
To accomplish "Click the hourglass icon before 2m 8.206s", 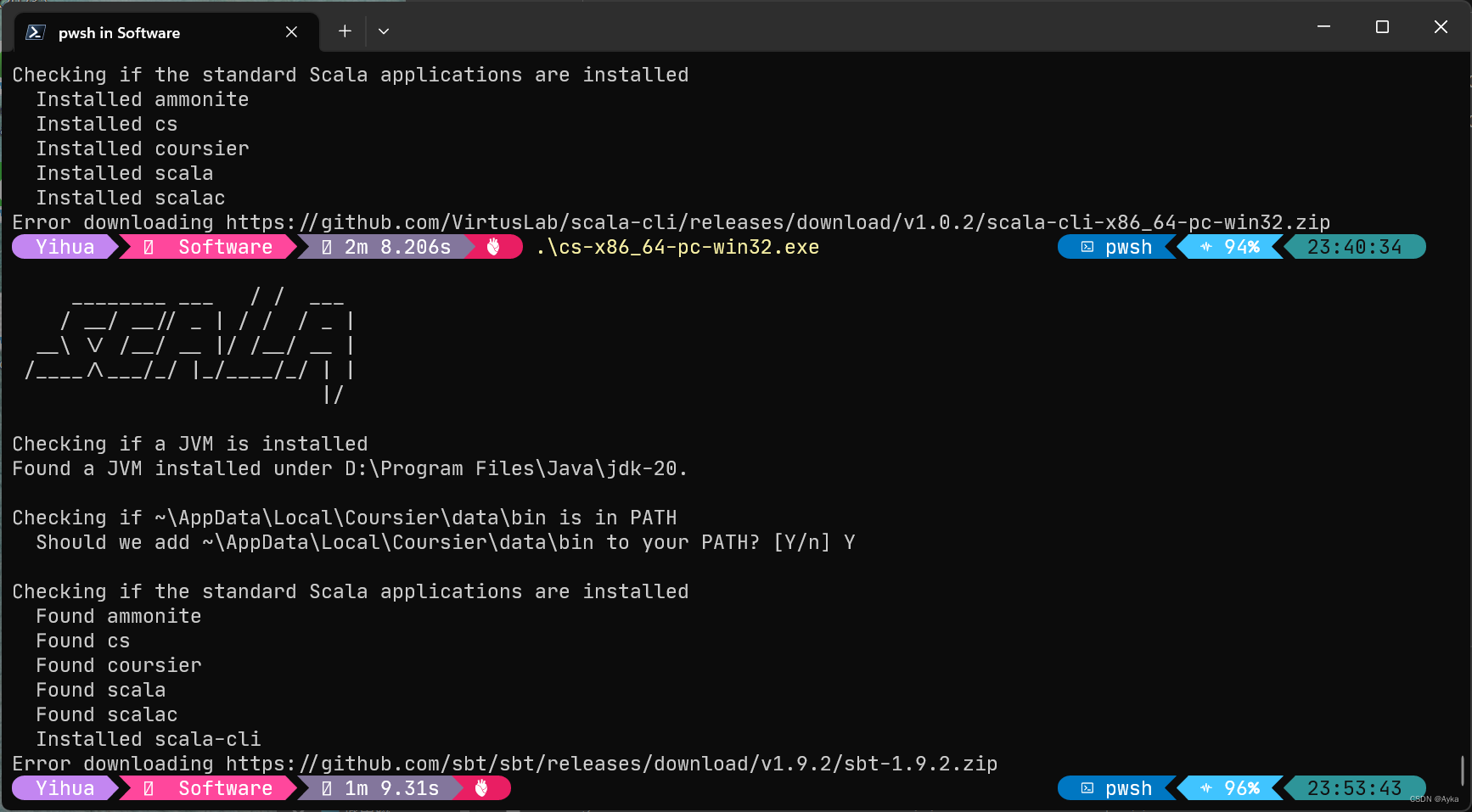I will pyautogui.click(x=325, y=246).
